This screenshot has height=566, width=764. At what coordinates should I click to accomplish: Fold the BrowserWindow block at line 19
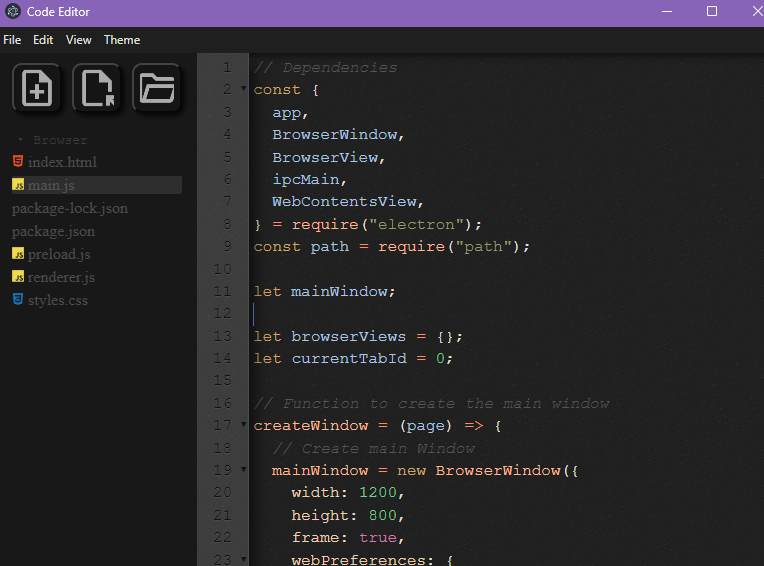244,469
